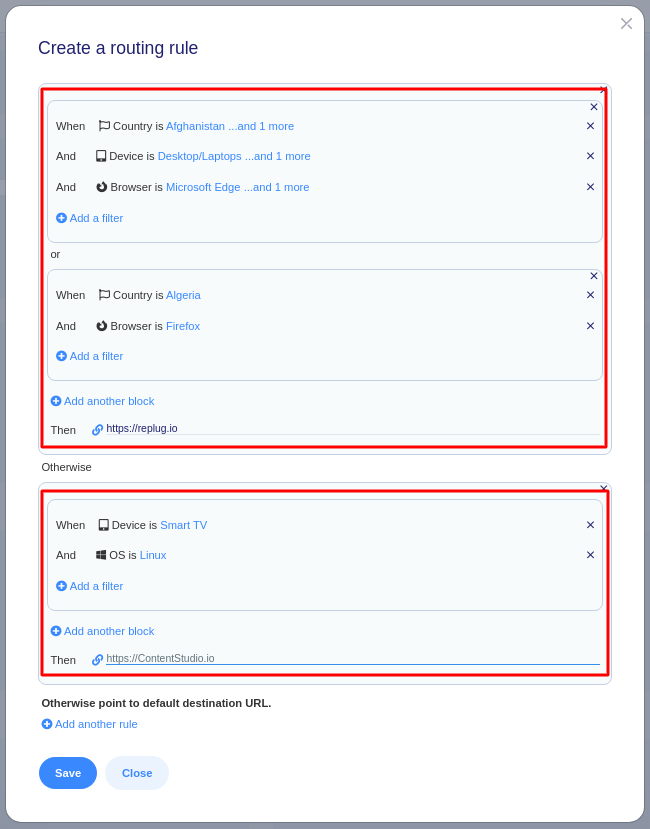Focus the ContentStudio.io destination URL field
Screen dimensions: 650x829
[x=350, y=658]
